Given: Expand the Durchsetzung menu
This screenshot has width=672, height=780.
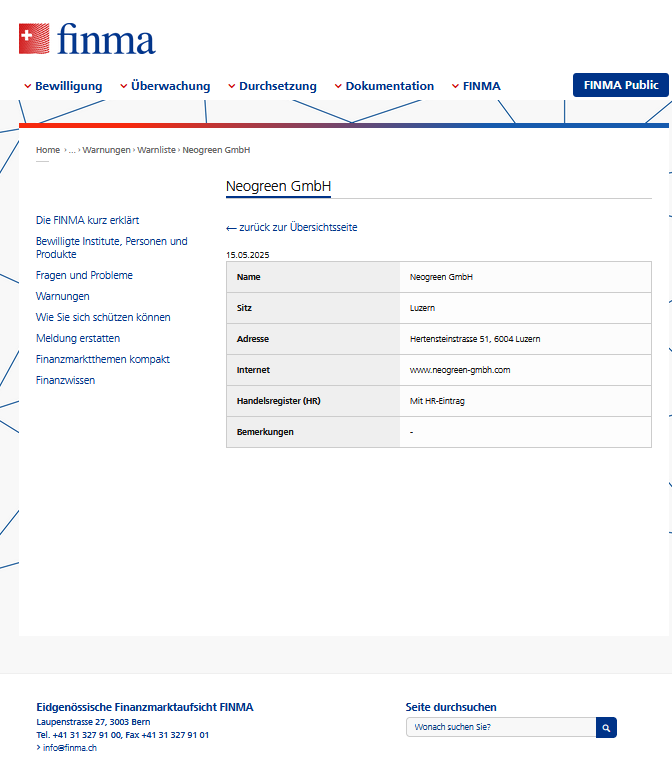Looking at the screenshot, I should 273,86.
